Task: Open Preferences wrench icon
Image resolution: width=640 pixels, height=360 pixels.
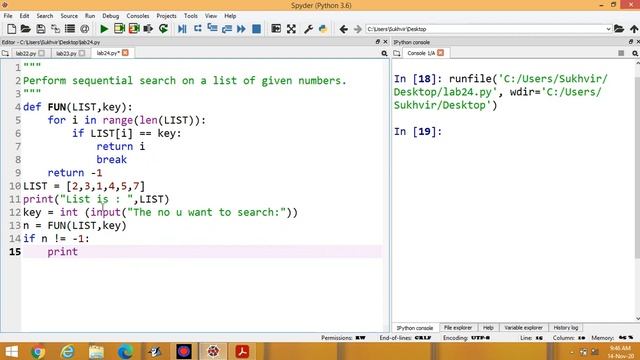Action: tap(308, 29)
